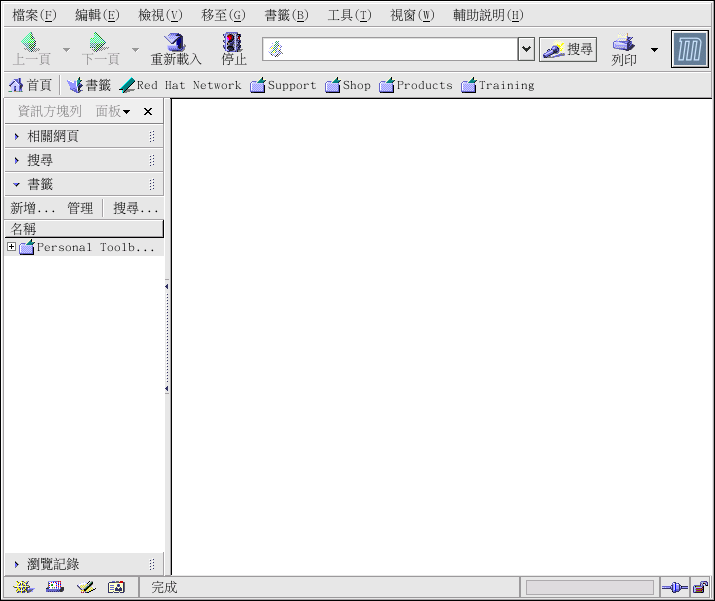Click the Reload (重新載入) toolbar icon

tap(176, 43)
